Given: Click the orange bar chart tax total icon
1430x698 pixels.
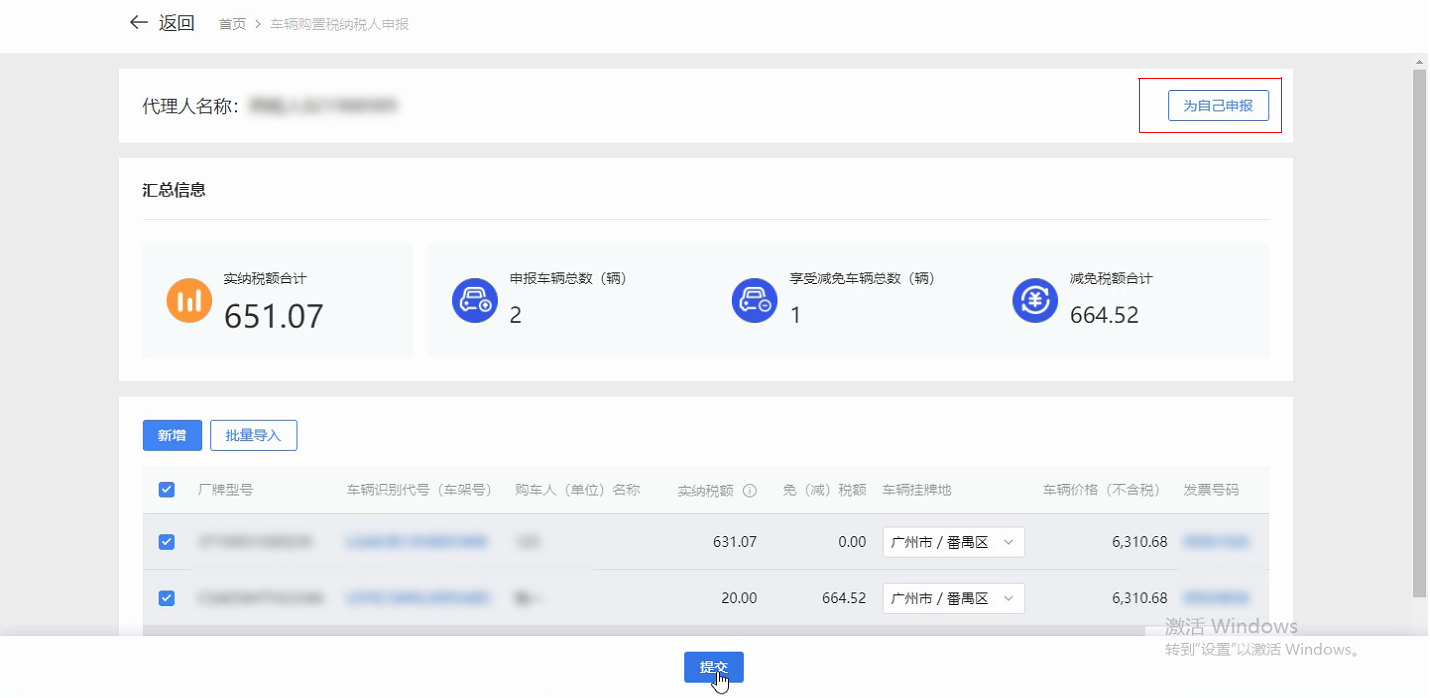Looking at the screenshot, I should click(x=189, y=300).
